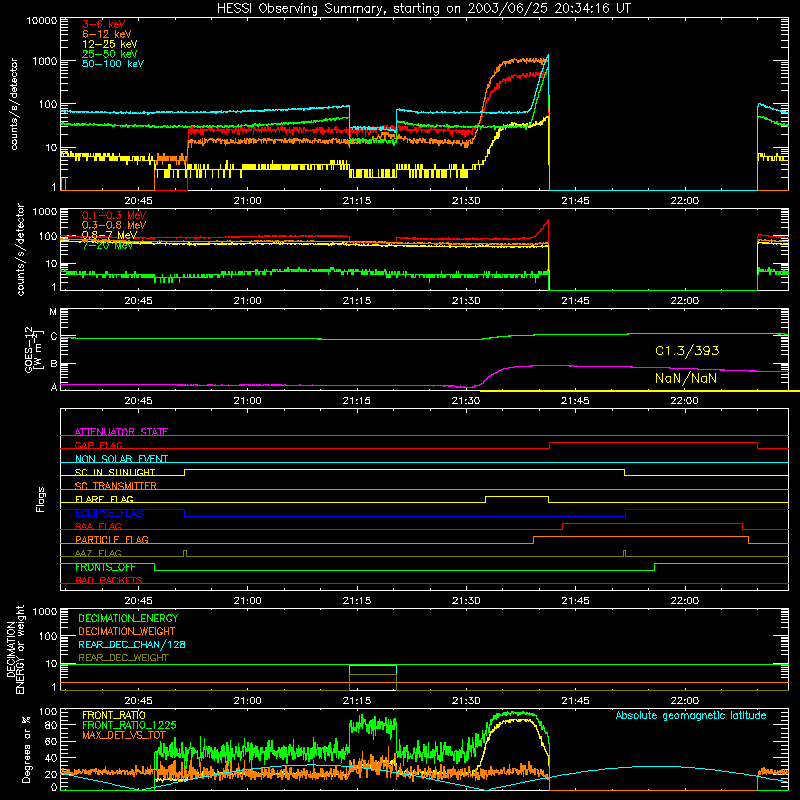Click the MAX_DET_VS_TOT legend label
This screenshot has width=800, height=800.
[x=124, y=735]
